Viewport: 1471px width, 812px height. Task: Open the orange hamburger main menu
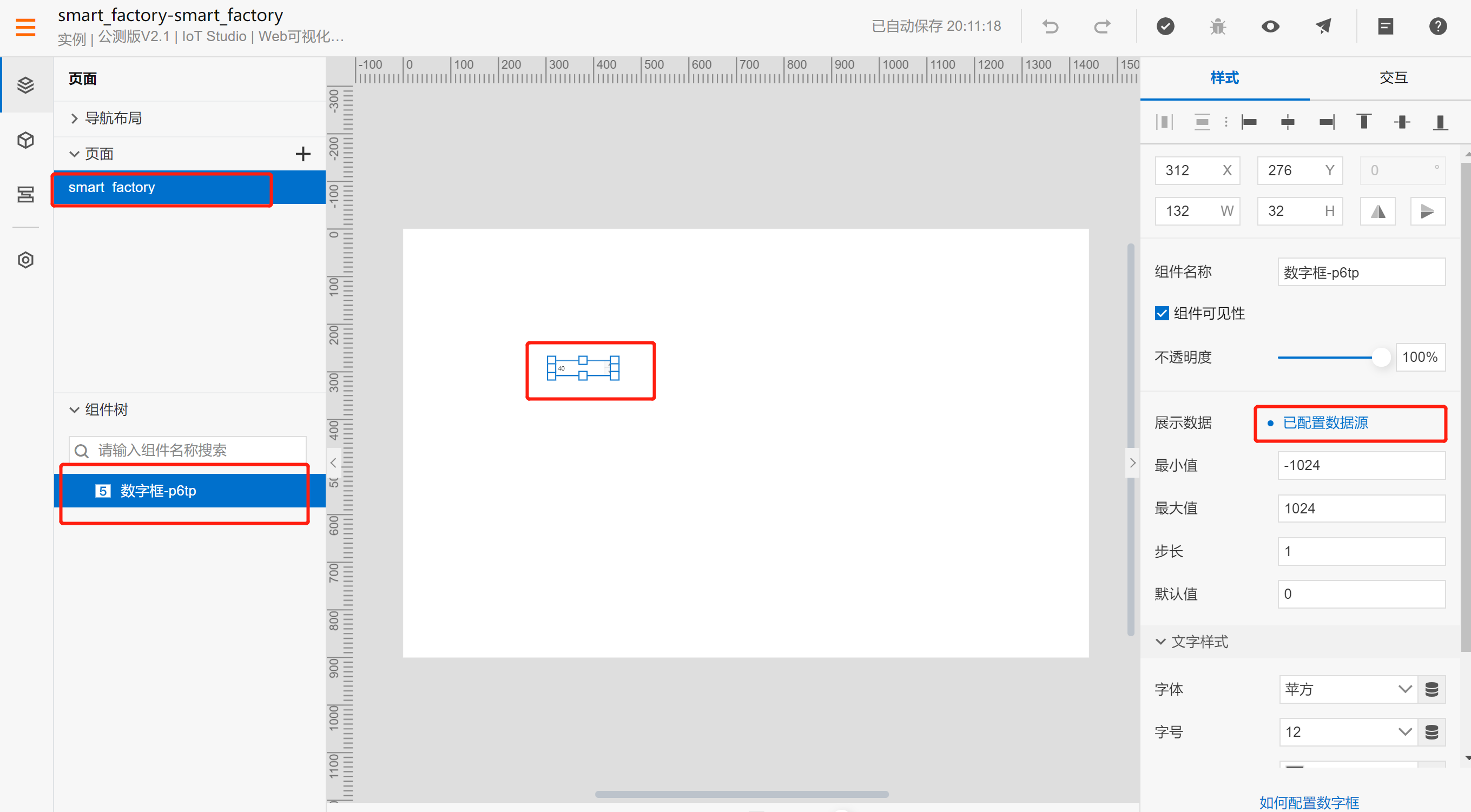point(25,27)
